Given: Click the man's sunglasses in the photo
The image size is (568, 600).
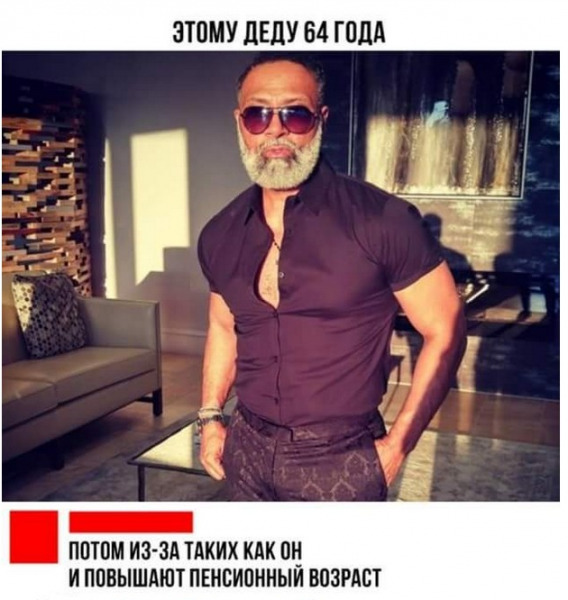Looking at the screenshot, I should coord(279,120).
